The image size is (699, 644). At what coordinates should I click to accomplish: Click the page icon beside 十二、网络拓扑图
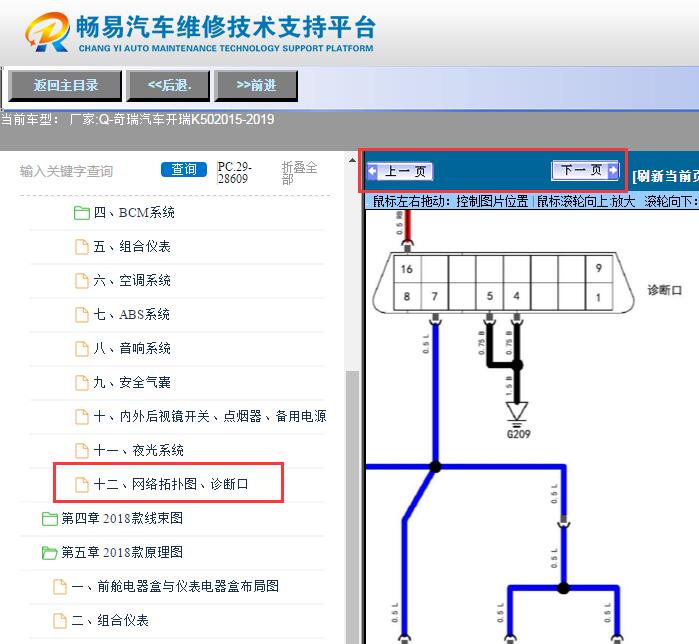point(82,484)
